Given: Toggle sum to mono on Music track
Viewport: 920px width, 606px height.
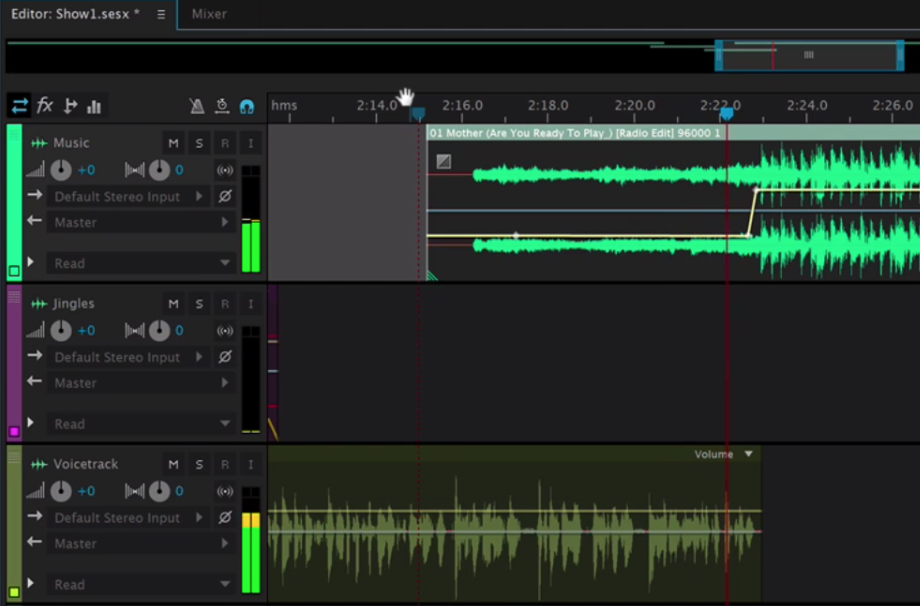Looking at the screenshot, I should point(225,170).
